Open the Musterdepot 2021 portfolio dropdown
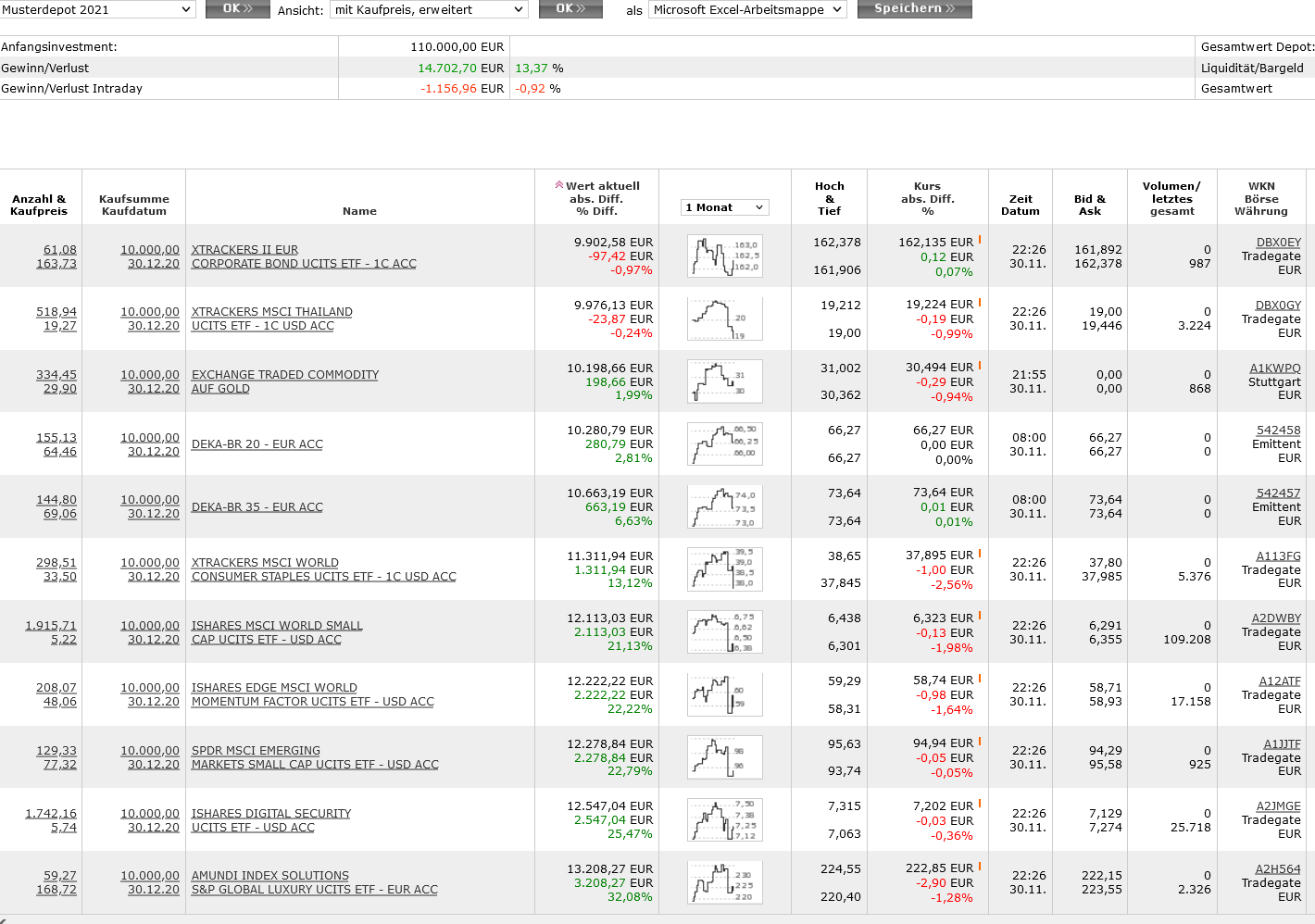Screen dimensions: 1315x924 (97, 9)
